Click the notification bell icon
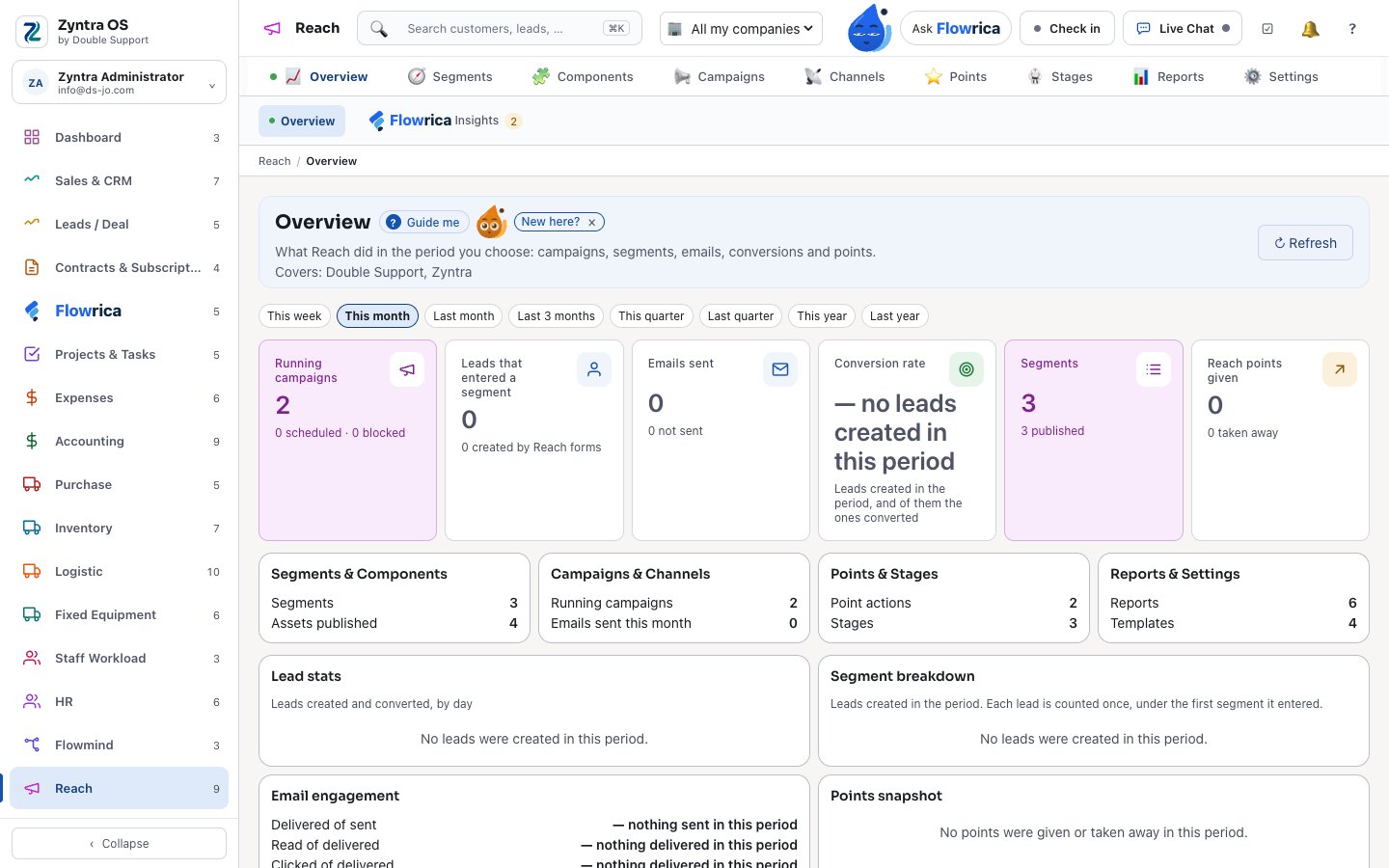Screen dimensions: 1389x868 point(1310,29)
